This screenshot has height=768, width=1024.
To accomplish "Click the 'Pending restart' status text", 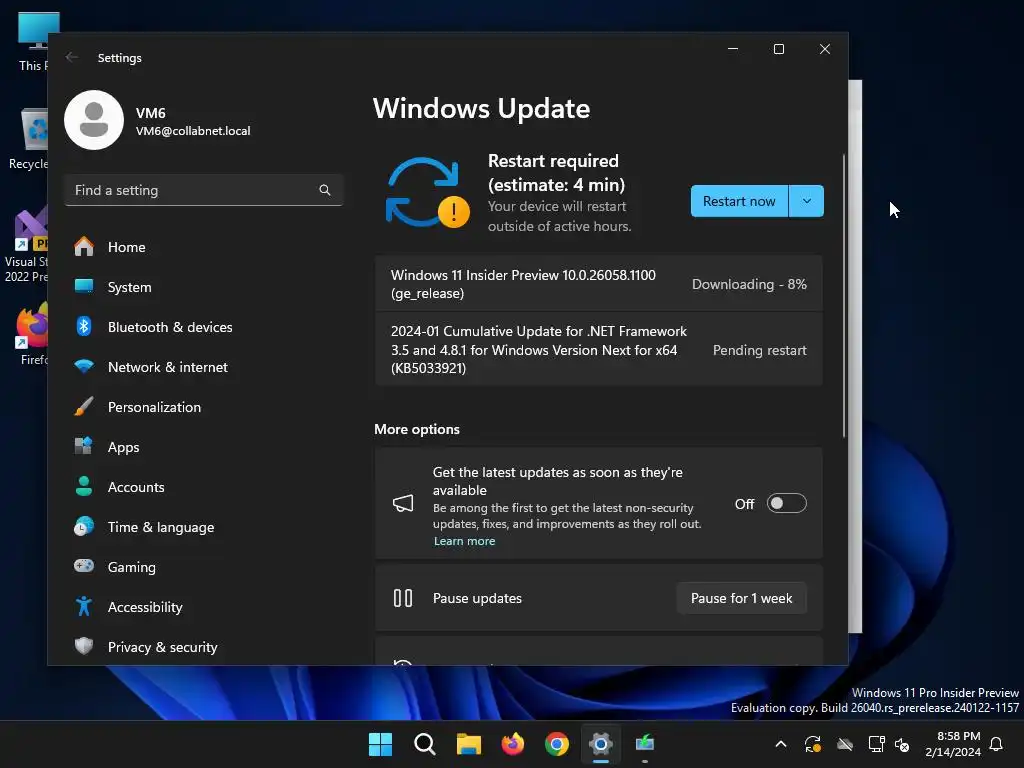I will click(760, 350).
